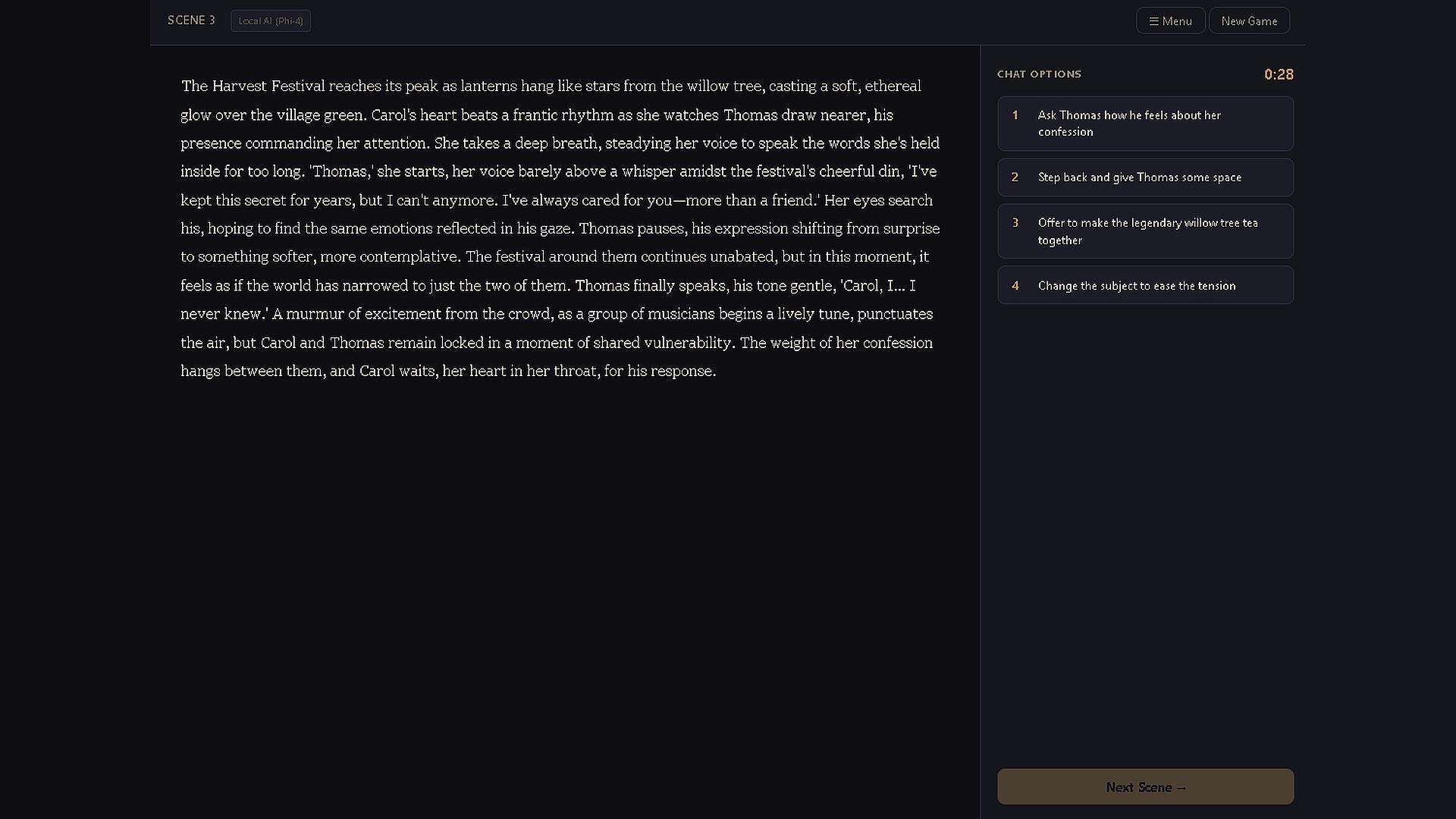1456x819 pixels.
Task: Open the hamburger Menu icon
Action: click(1153, 21)
